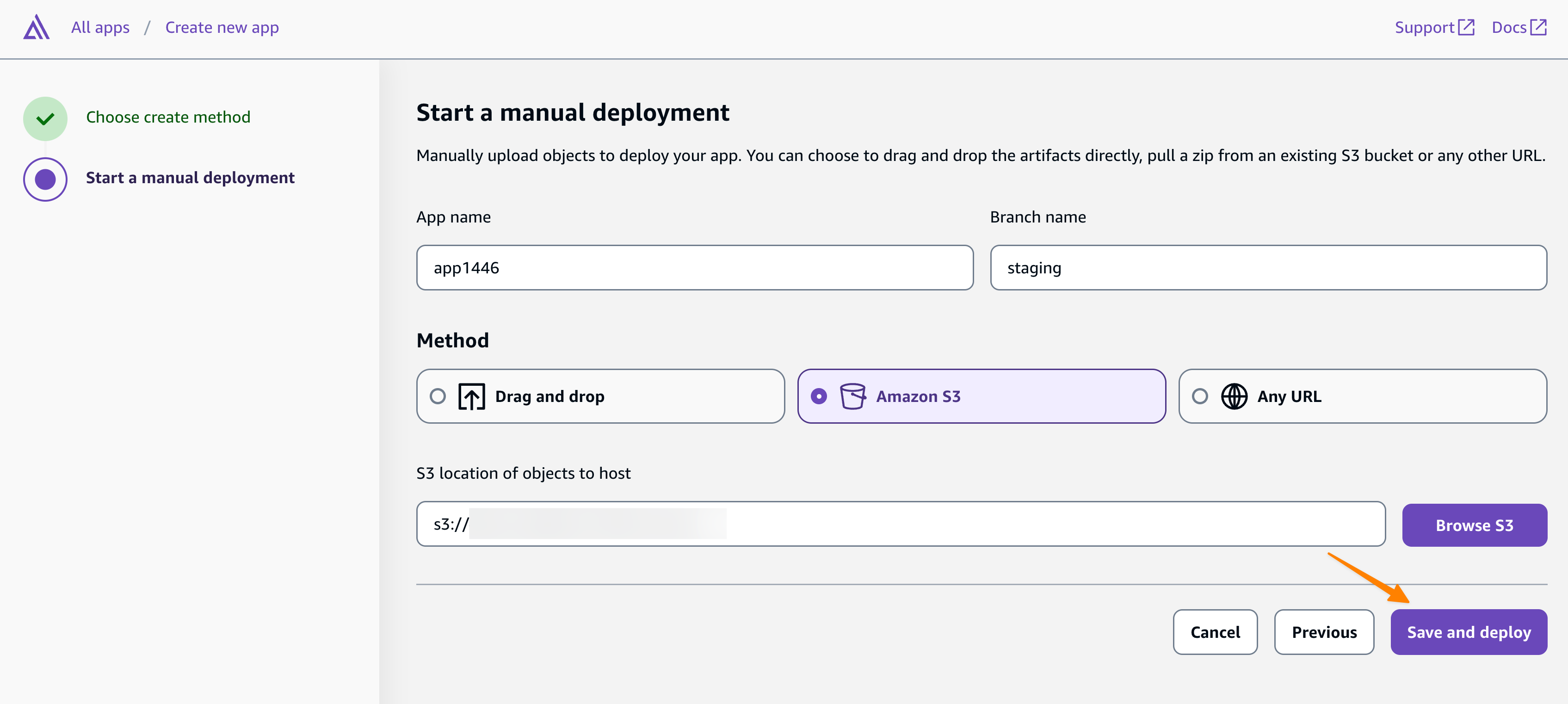Go to All apps breadcrumb
Screen dimensions: 1568x704
100,27
